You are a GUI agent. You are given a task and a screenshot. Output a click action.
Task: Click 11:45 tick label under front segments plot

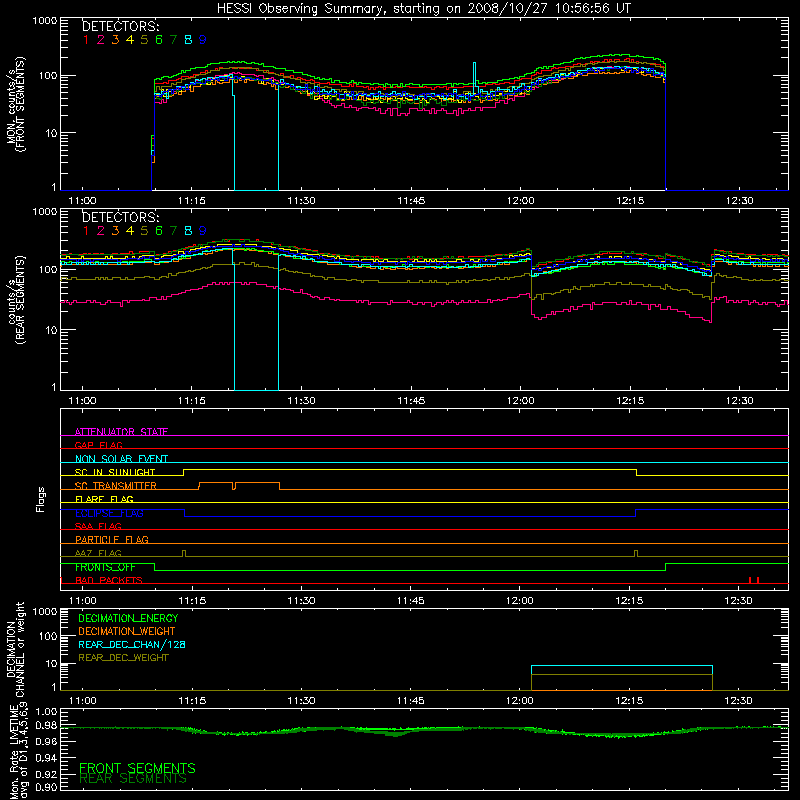click(x=411, y=201)
